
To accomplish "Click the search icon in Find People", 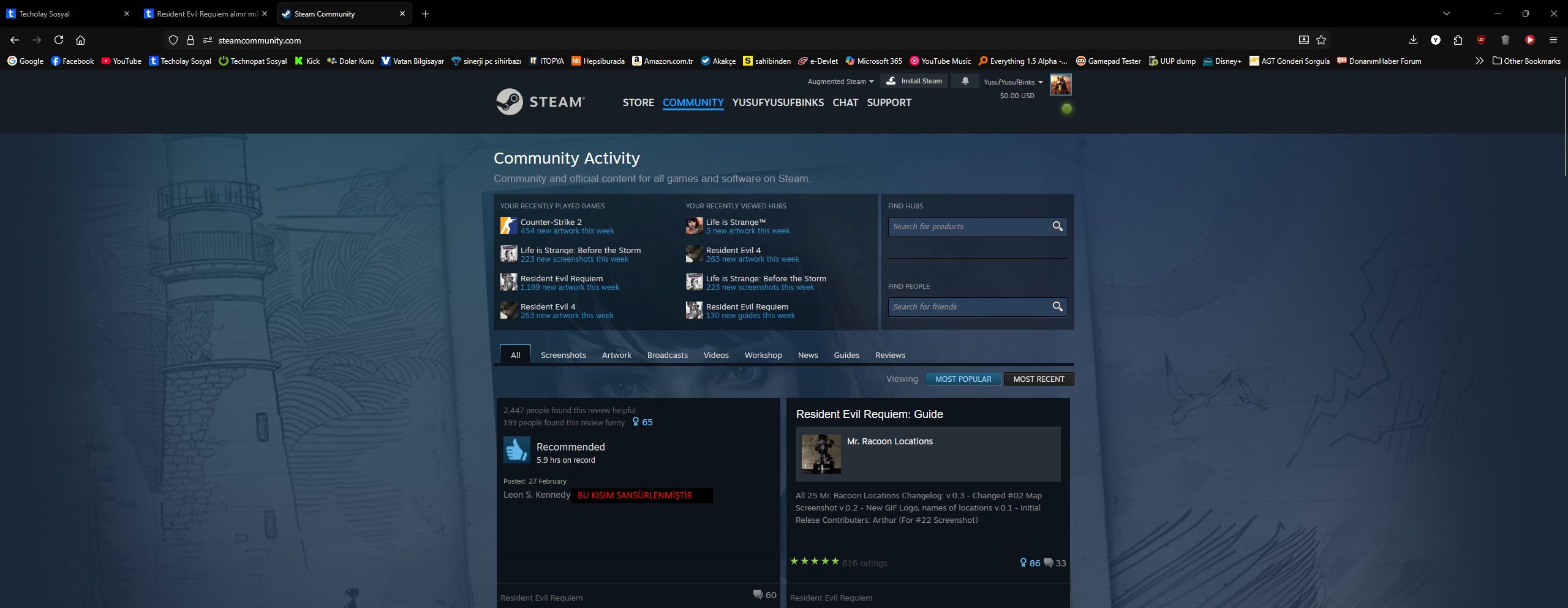I will click(x=1058, y=307).
